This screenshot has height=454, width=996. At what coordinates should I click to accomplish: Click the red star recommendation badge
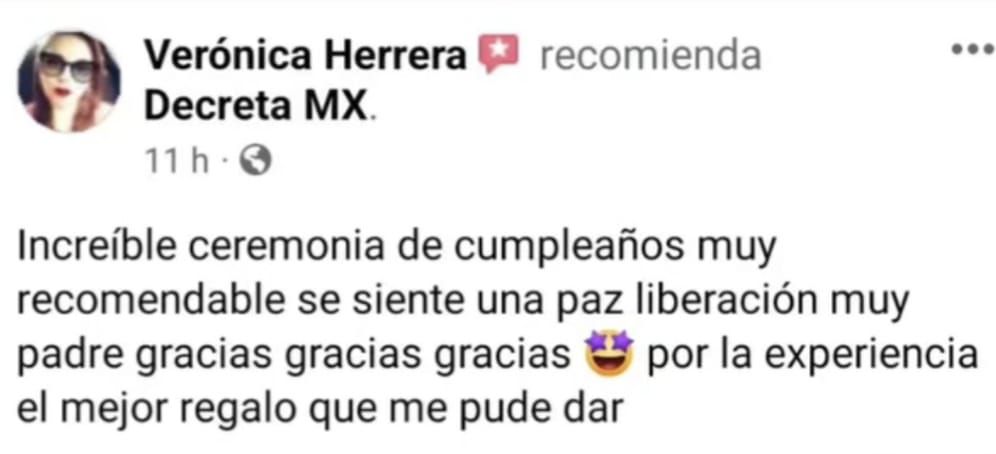(499, 53)
